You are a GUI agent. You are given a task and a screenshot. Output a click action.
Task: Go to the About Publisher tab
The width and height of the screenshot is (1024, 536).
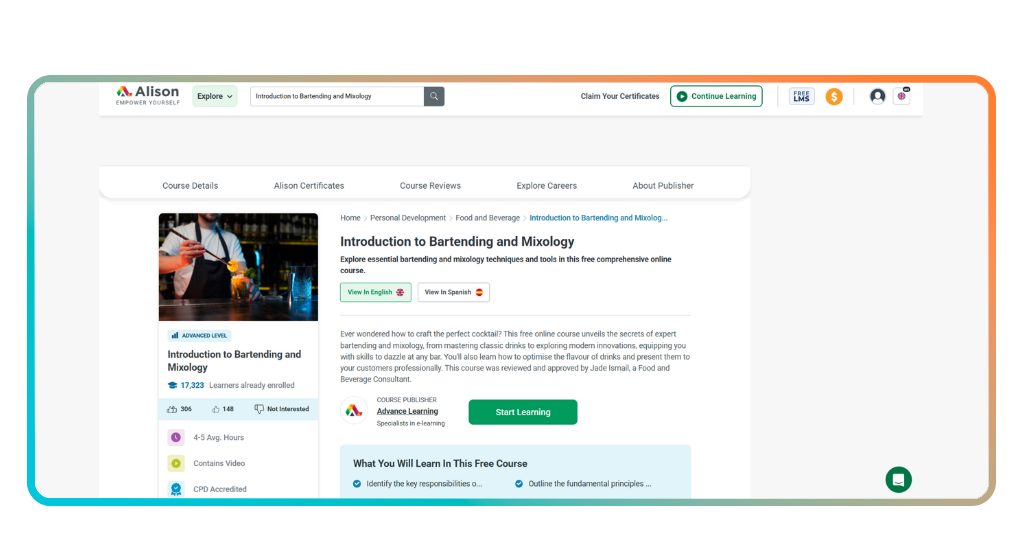click(662, 185)
